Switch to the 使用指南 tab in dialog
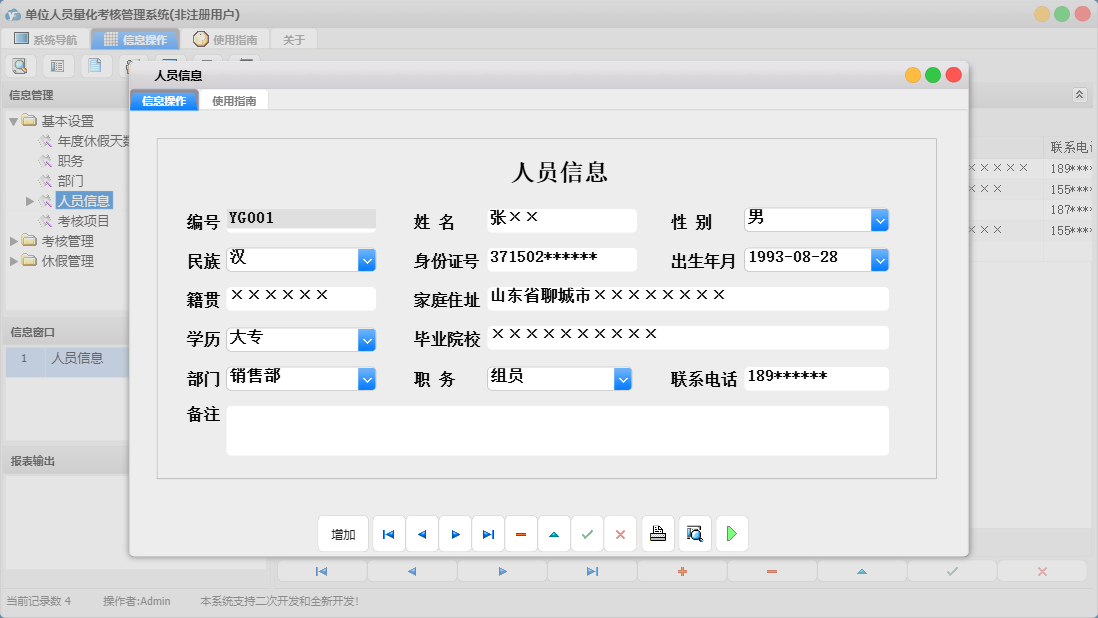 235,100
